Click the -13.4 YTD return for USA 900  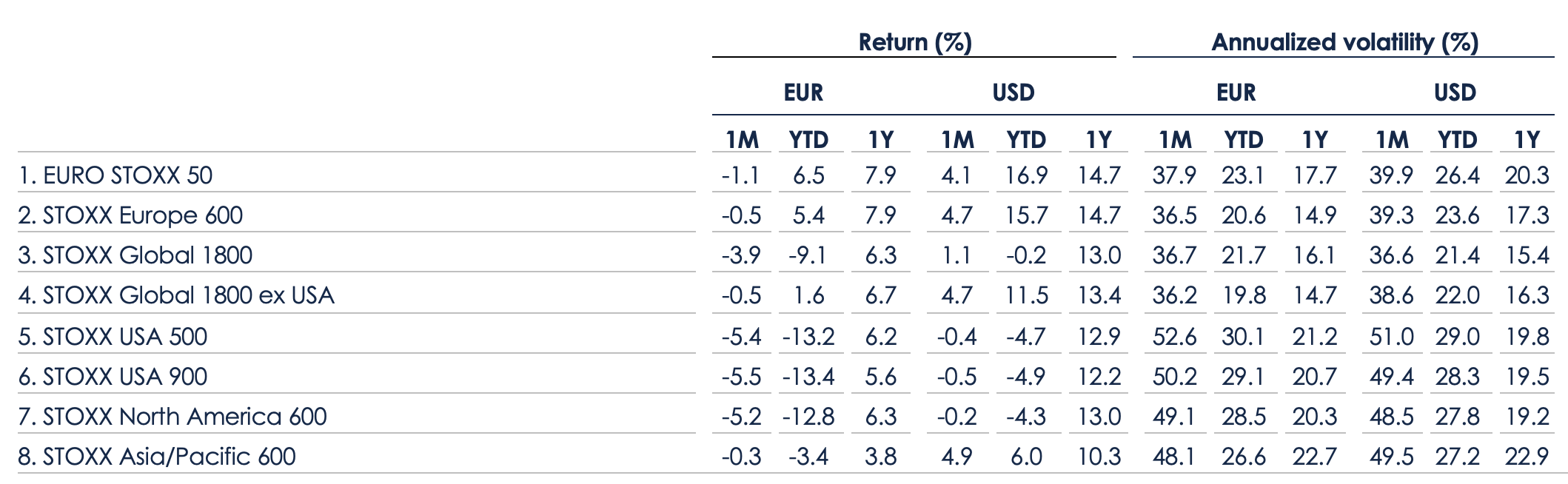click(808, 377)
